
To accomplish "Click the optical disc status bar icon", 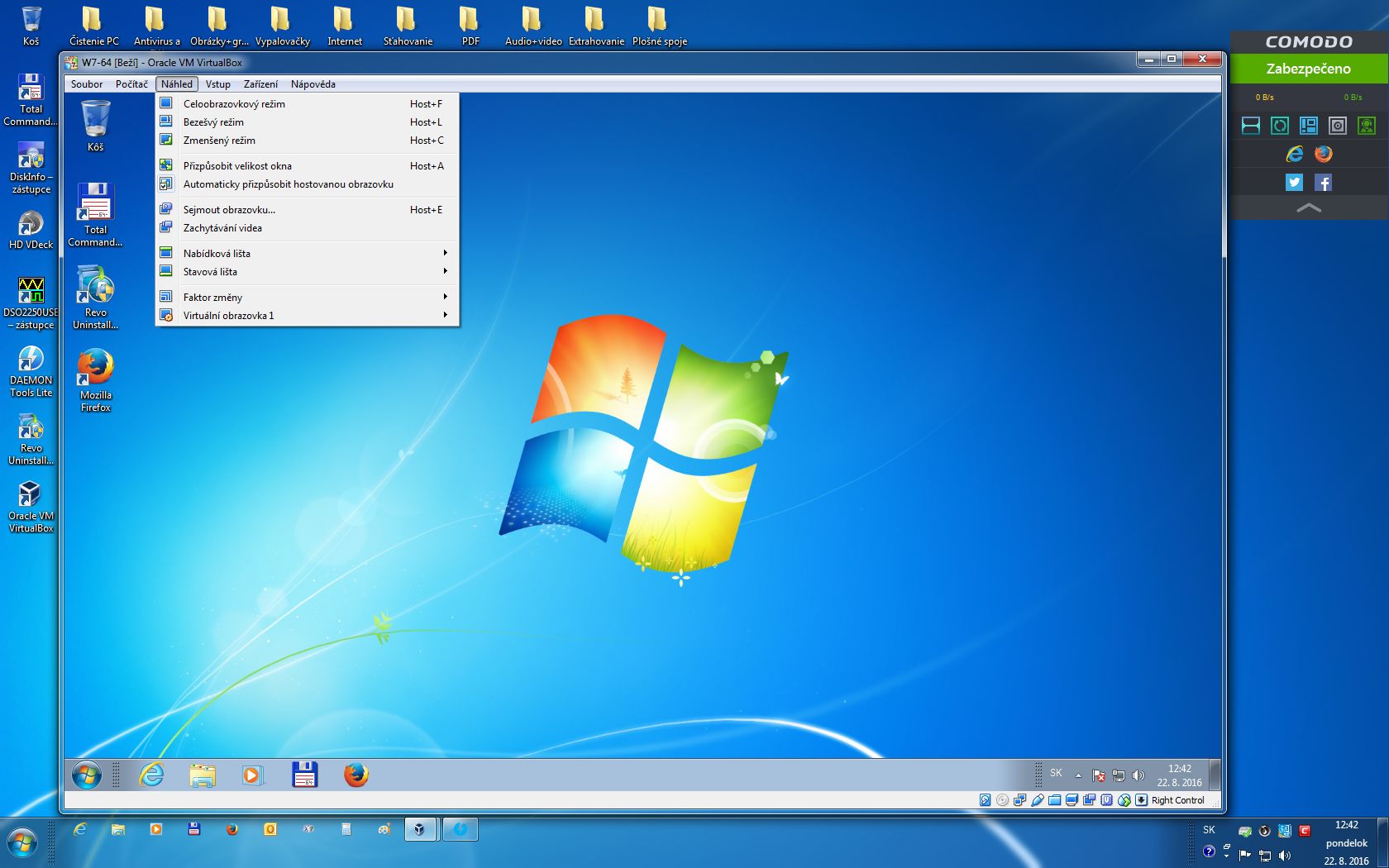I will 1002,799.
